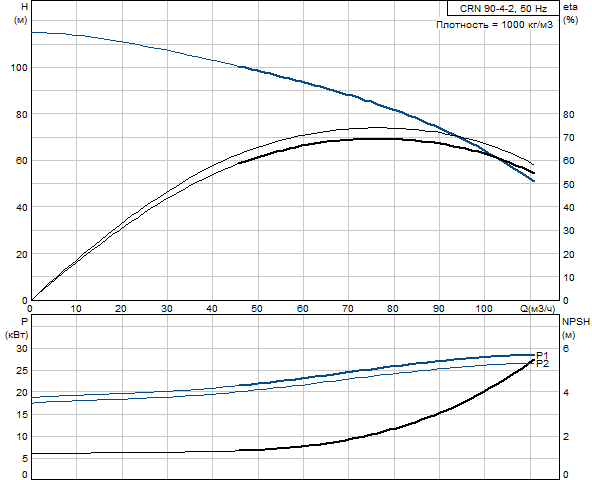The image size is (592, 480).
Task: Click the 10 tick on flow axis
Action: click(x=76, y=309)
